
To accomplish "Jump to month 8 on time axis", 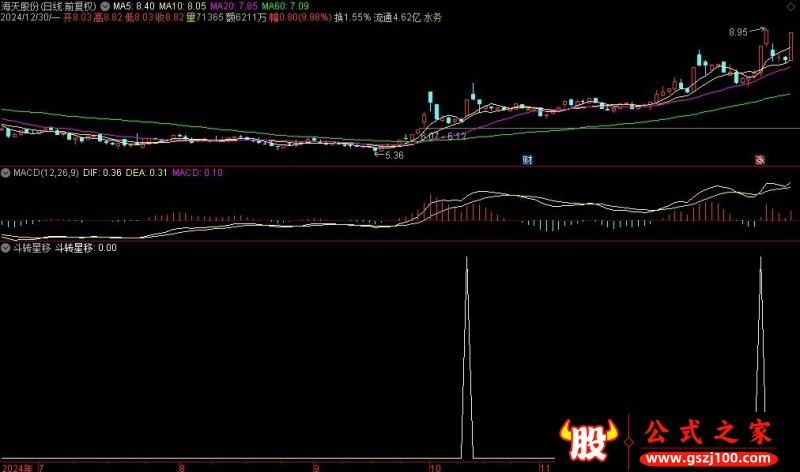I will (181, 467).
